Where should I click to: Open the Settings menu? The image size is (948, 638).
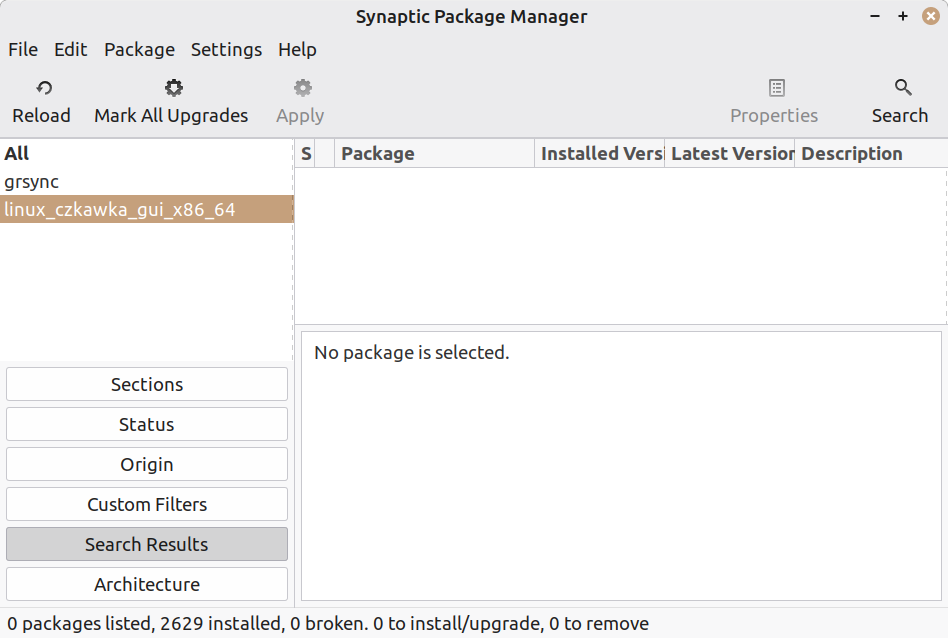tap(226, 49)
